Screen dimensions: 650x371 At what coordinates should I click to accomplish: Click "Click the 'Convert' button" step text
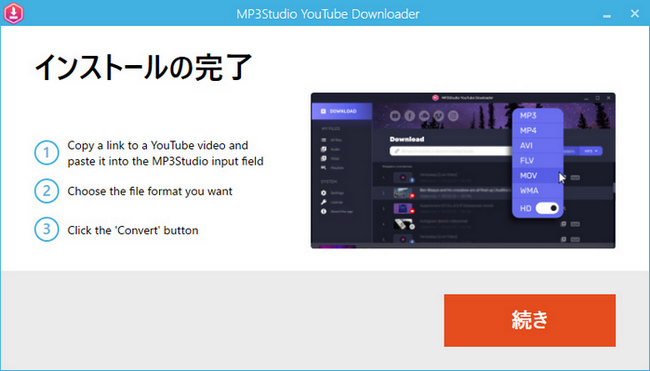[133, 230]
